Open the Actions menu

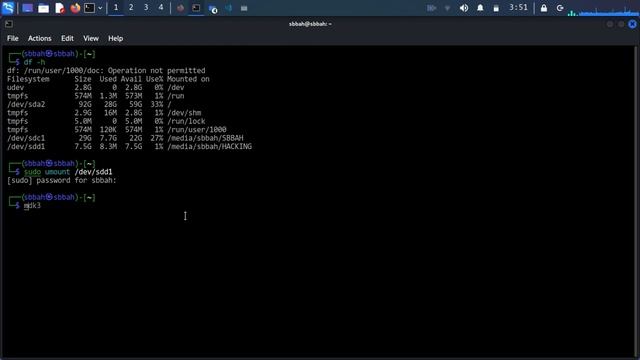tap(40, 38)
